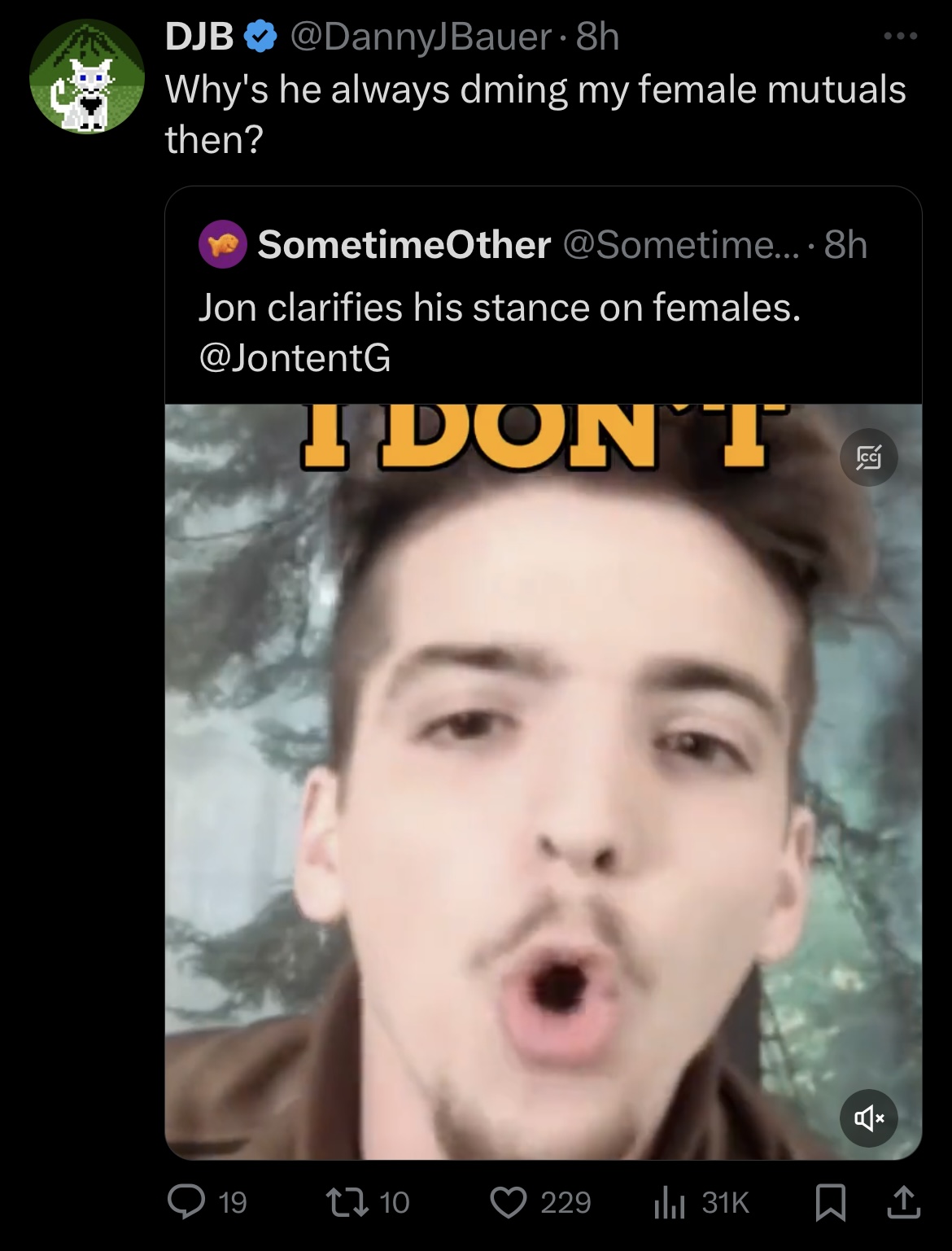Open the DJB display name
This screenshot has height=1251, width=952.
199,37
